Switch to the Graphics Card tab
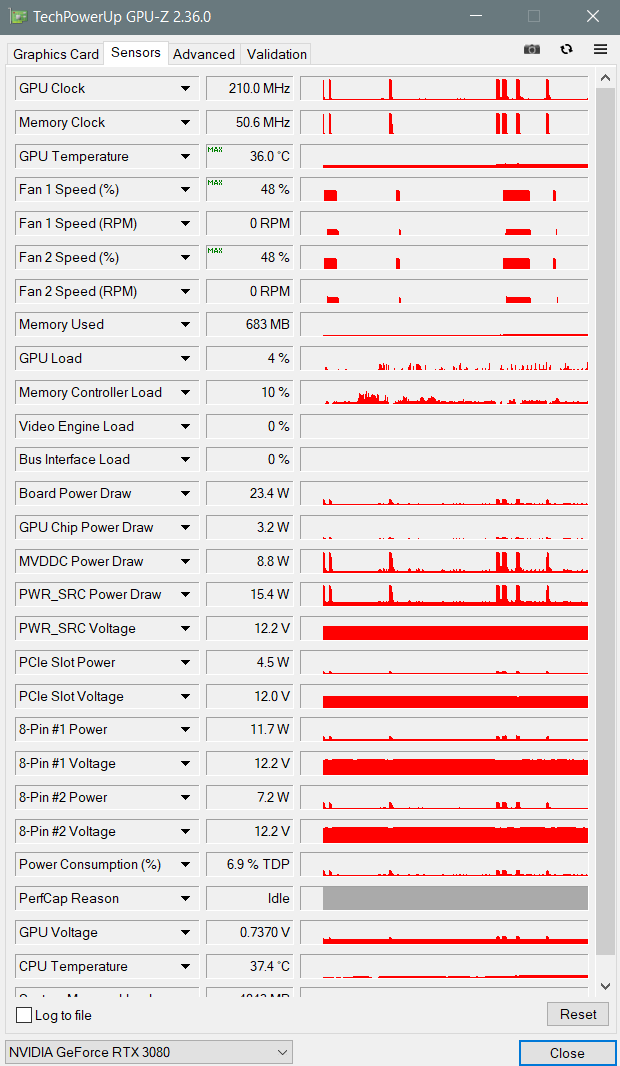Screen dimensions: 620x1066 [56, 54]
